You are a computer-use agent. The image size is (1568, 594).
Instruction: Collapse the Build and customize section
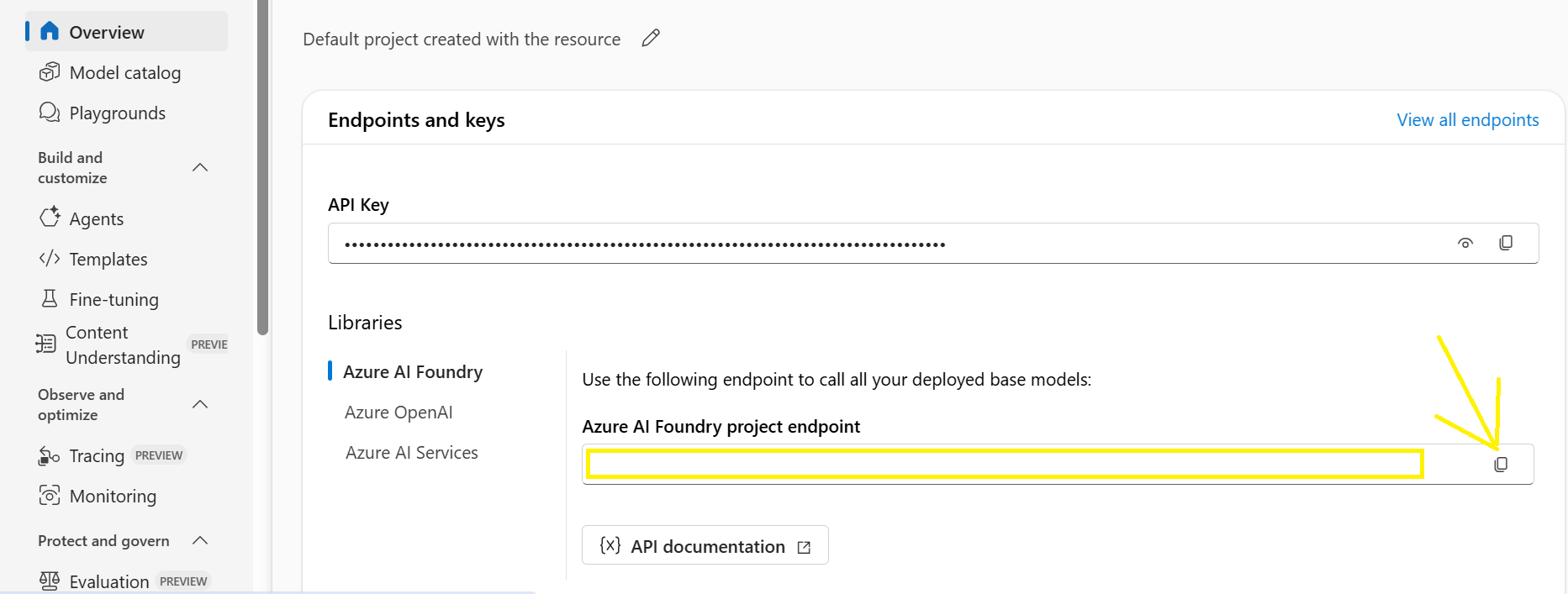(200, 167)
